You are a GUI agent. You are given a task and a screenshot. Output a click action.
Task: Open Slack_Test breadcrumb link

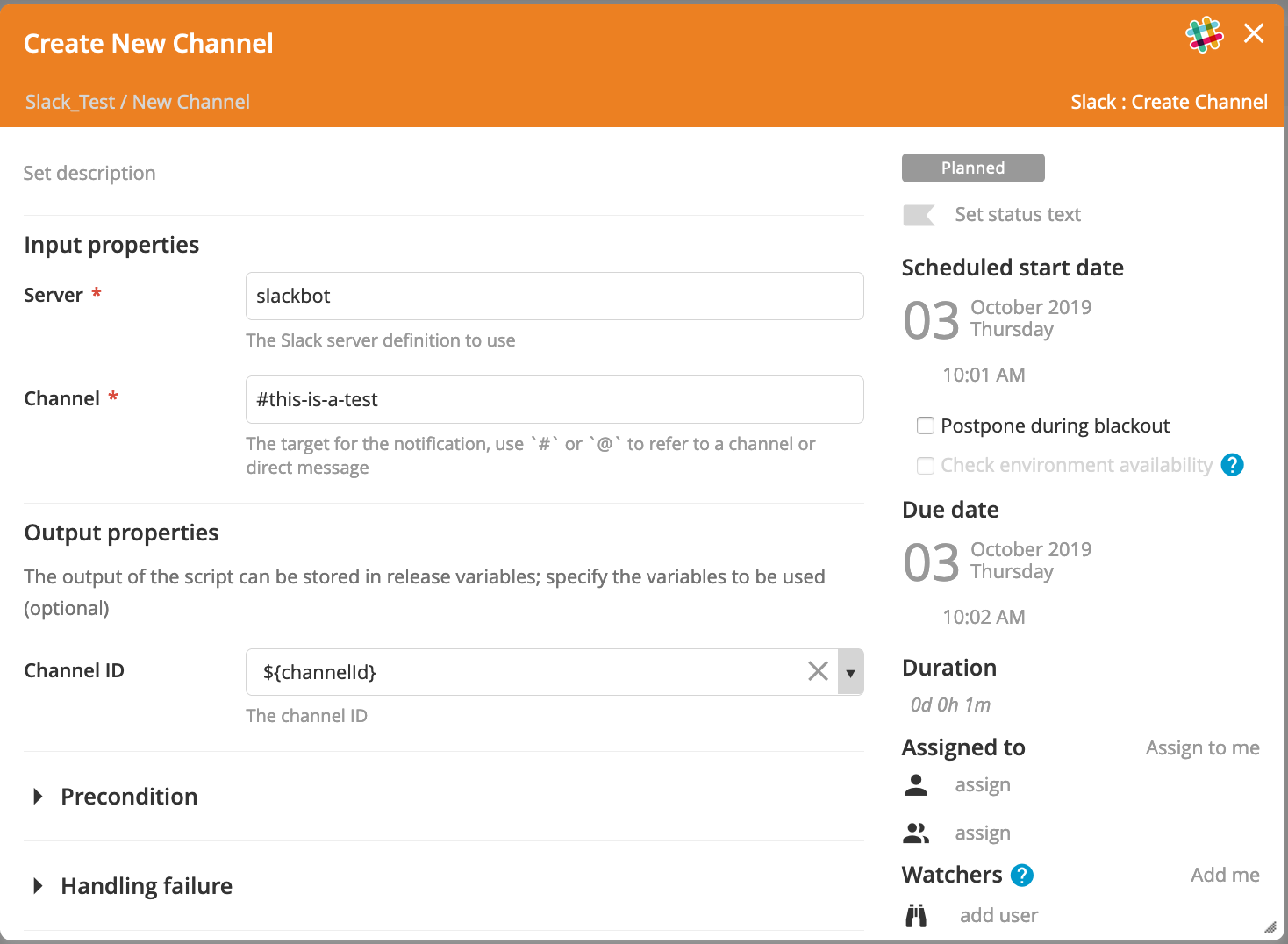pyautogui.click(x=70, y=102)
